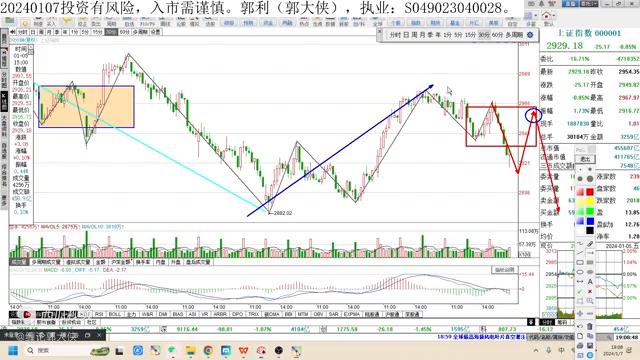Viewport: 640px width, 360px height.
Task: Pick the solid red color in drawing palette
Action: click(x=590, y=191)
